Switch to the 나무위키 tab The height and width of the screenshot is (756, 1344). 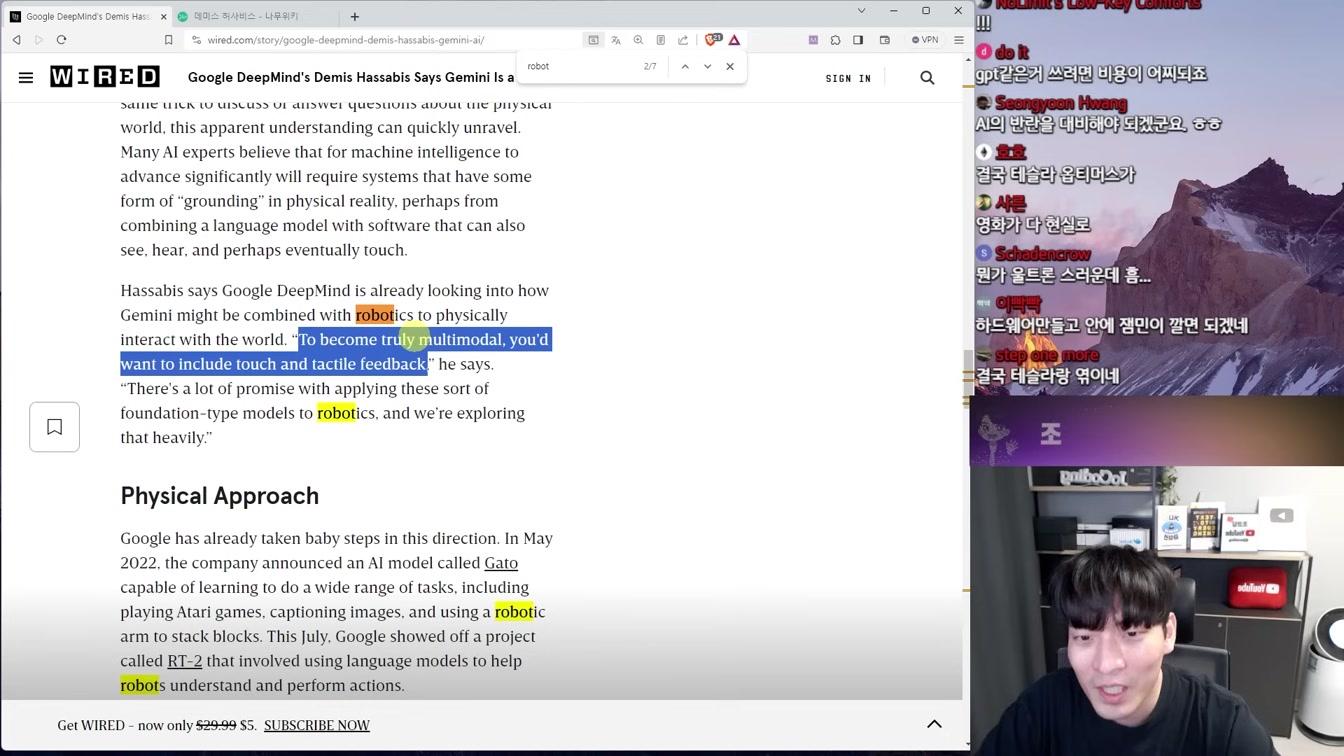click(255, 16)
